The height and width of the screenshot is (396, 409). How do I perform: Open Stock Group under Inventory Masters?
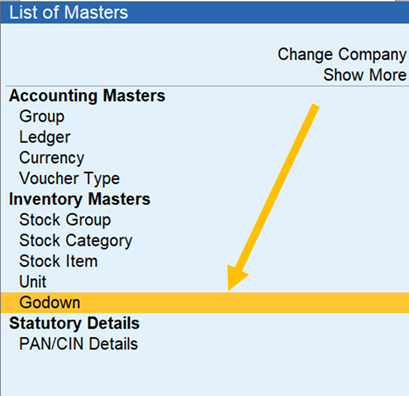pyautogui.click(x=65, y=220)
